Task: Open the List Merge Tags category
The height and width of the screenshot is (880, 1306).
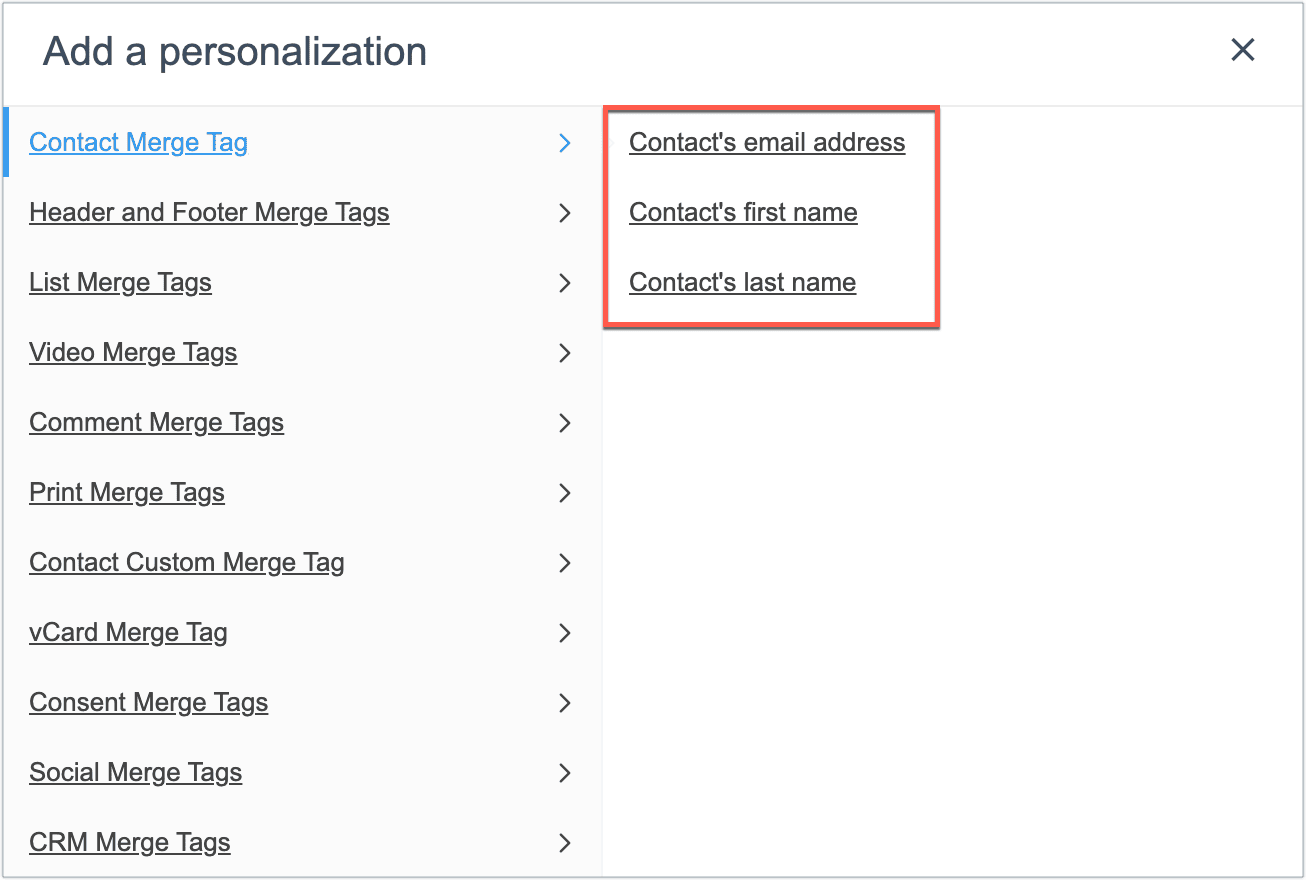Action: click(120, 282)
